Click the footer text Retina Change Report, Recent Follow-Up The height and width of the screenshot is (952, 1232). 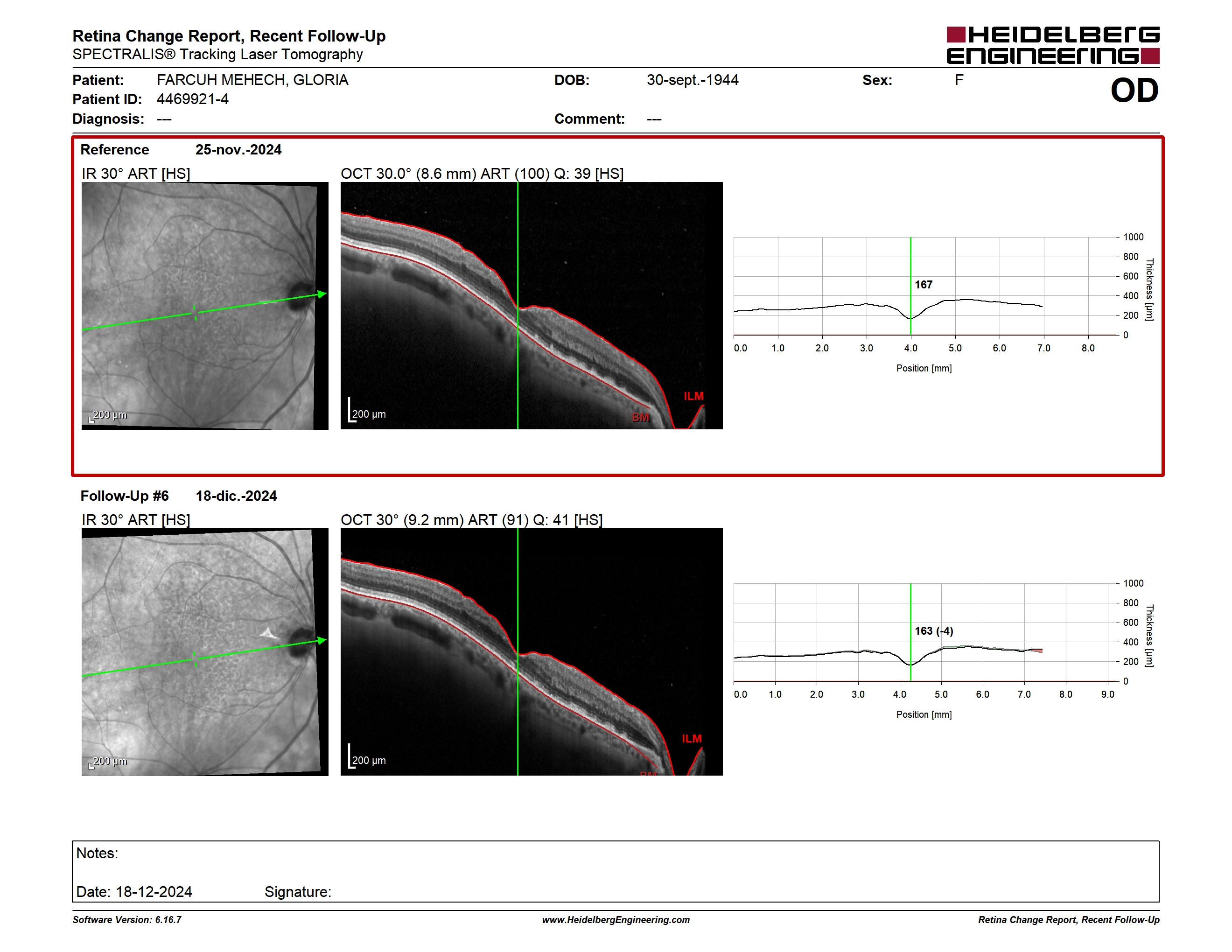click(1069, 920)
